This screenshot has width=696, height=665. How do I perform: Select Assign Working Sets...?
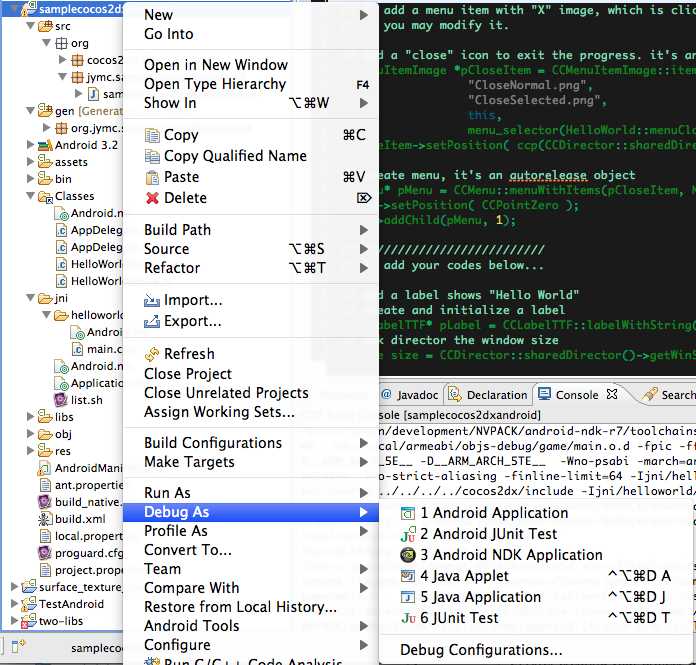(251, 412)
